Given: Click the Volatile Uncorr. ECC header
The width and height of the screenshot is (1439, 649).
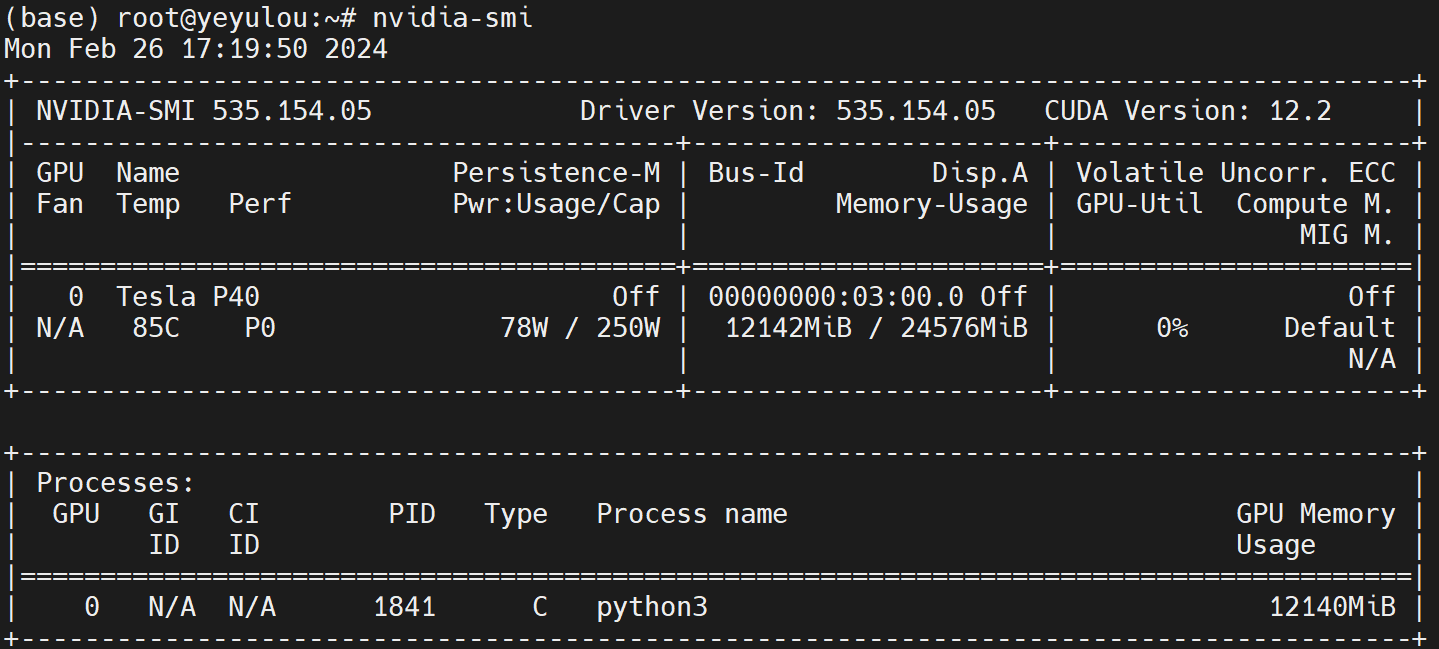Looking at the screenshot, I should tap(1235, 173).
